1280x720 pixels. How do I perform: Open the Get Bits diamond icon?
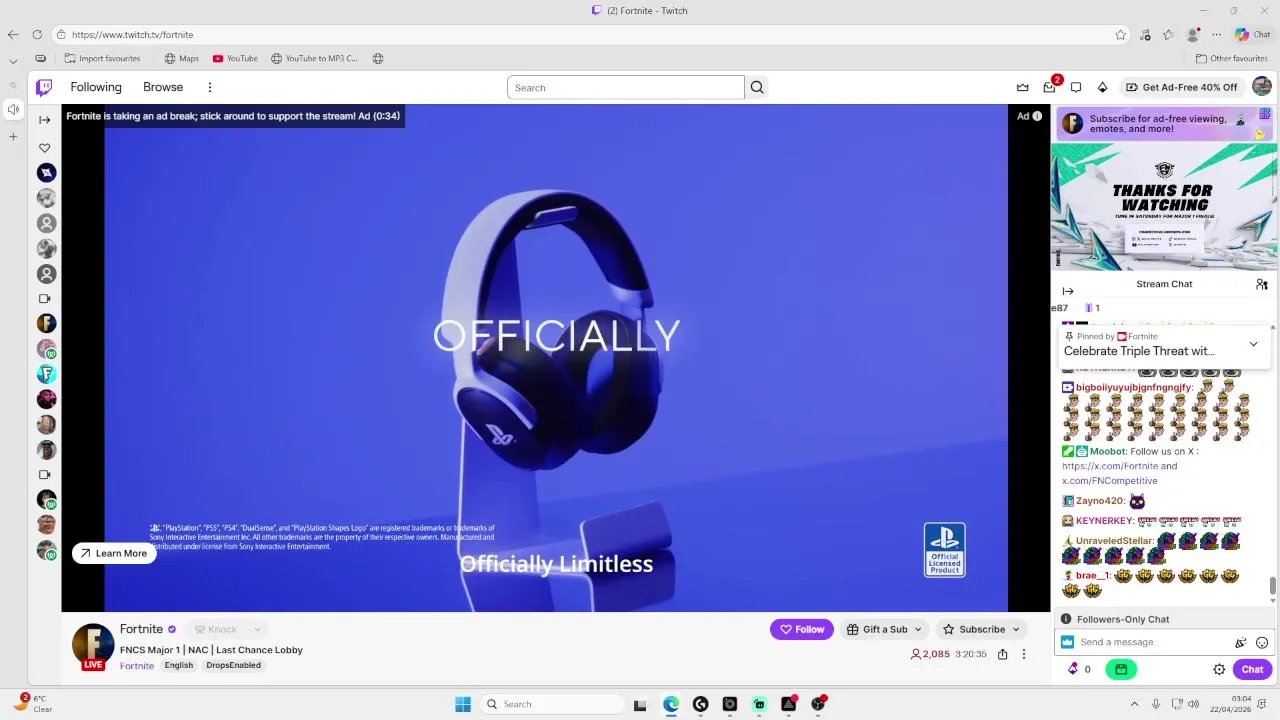[1102, 87]
